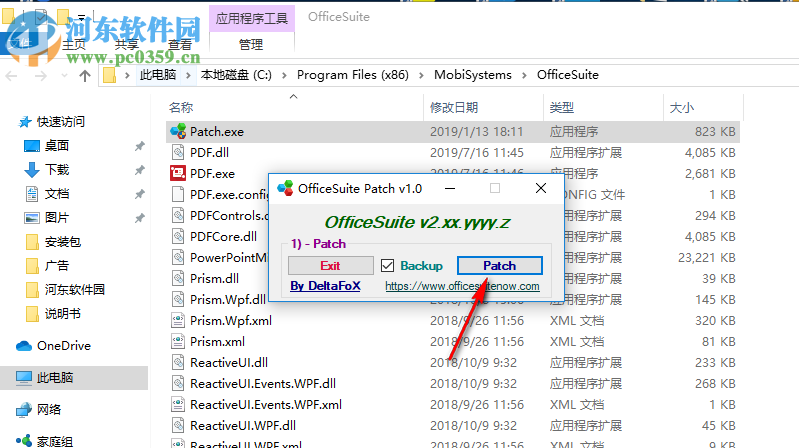Open the 共享 ribbon tab

(127, 44)
